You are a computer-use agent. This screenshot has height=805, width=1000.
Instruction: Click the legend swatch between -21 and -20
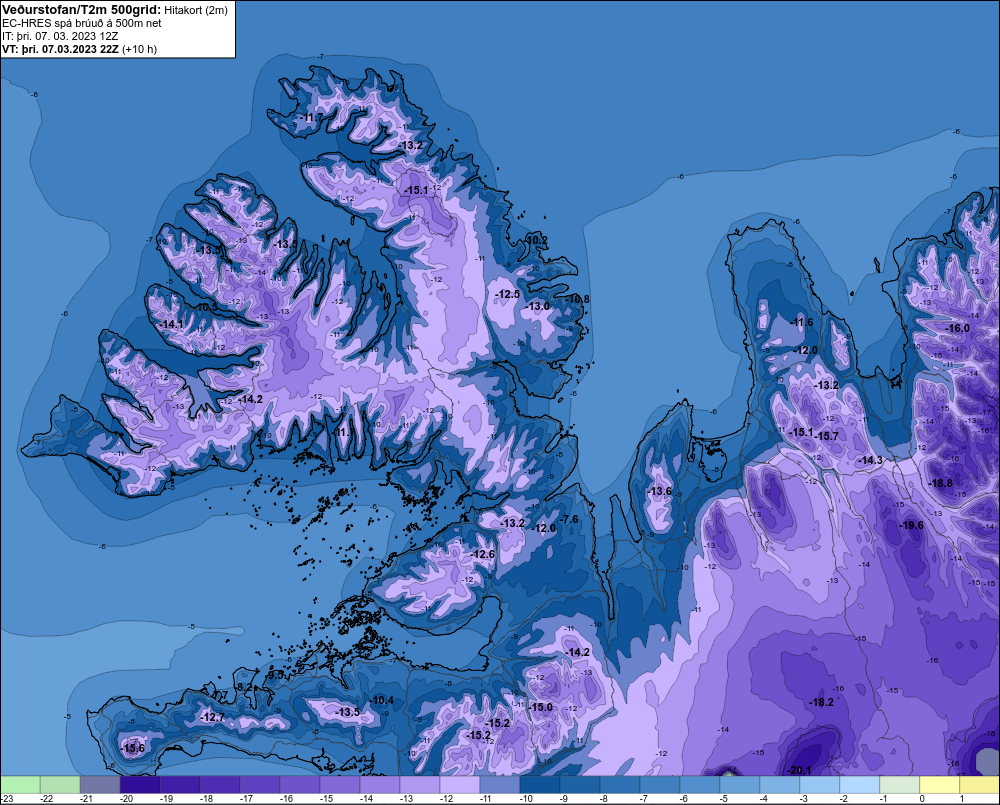100,784
